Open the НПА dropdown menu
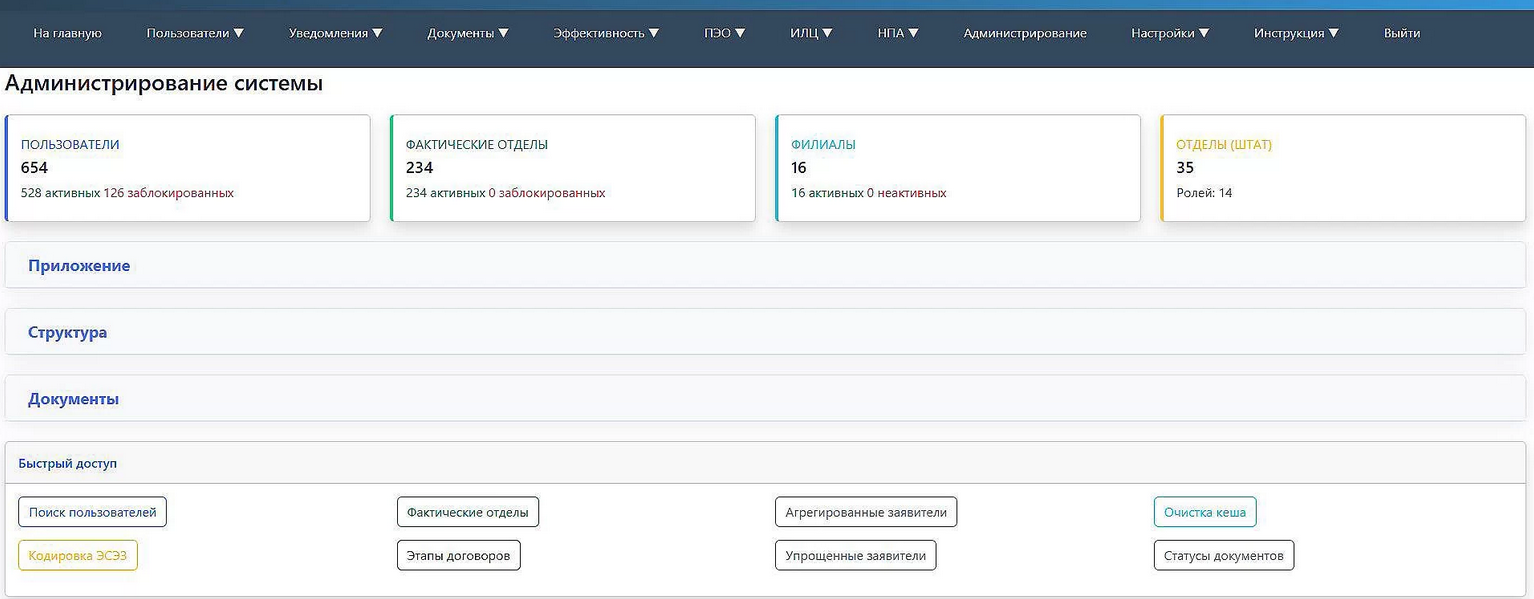Viewport: 1534px width, 599px height. tap(898, 33)
